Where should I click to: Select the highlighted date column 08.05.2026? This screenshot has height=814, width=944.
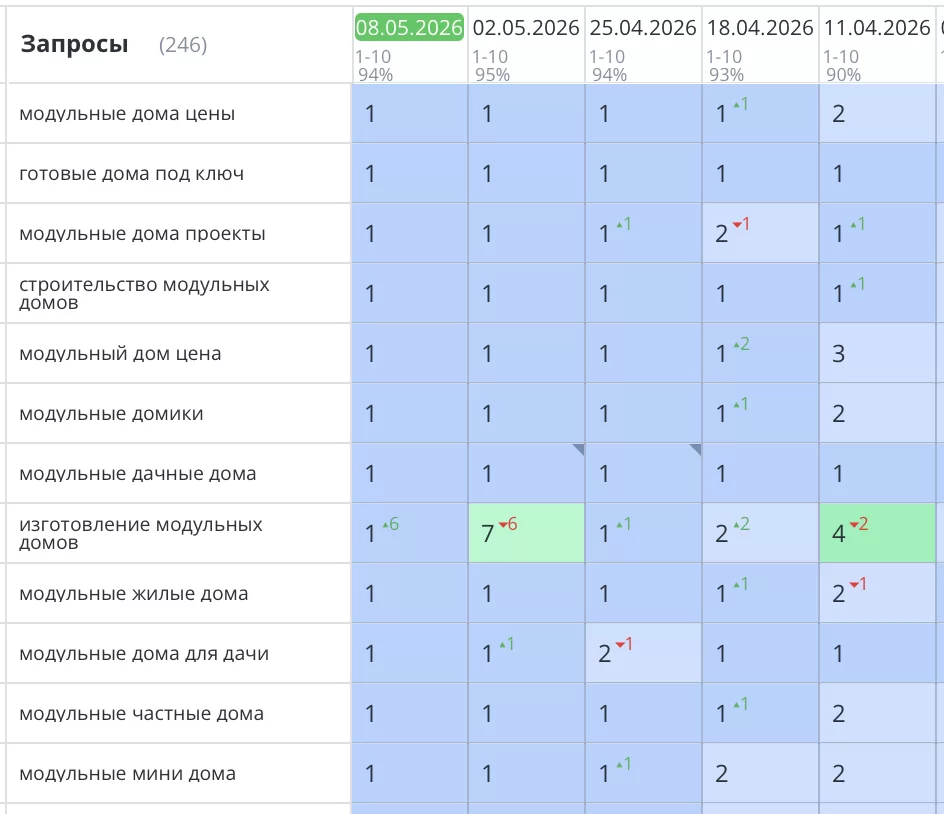pos(409,28)
